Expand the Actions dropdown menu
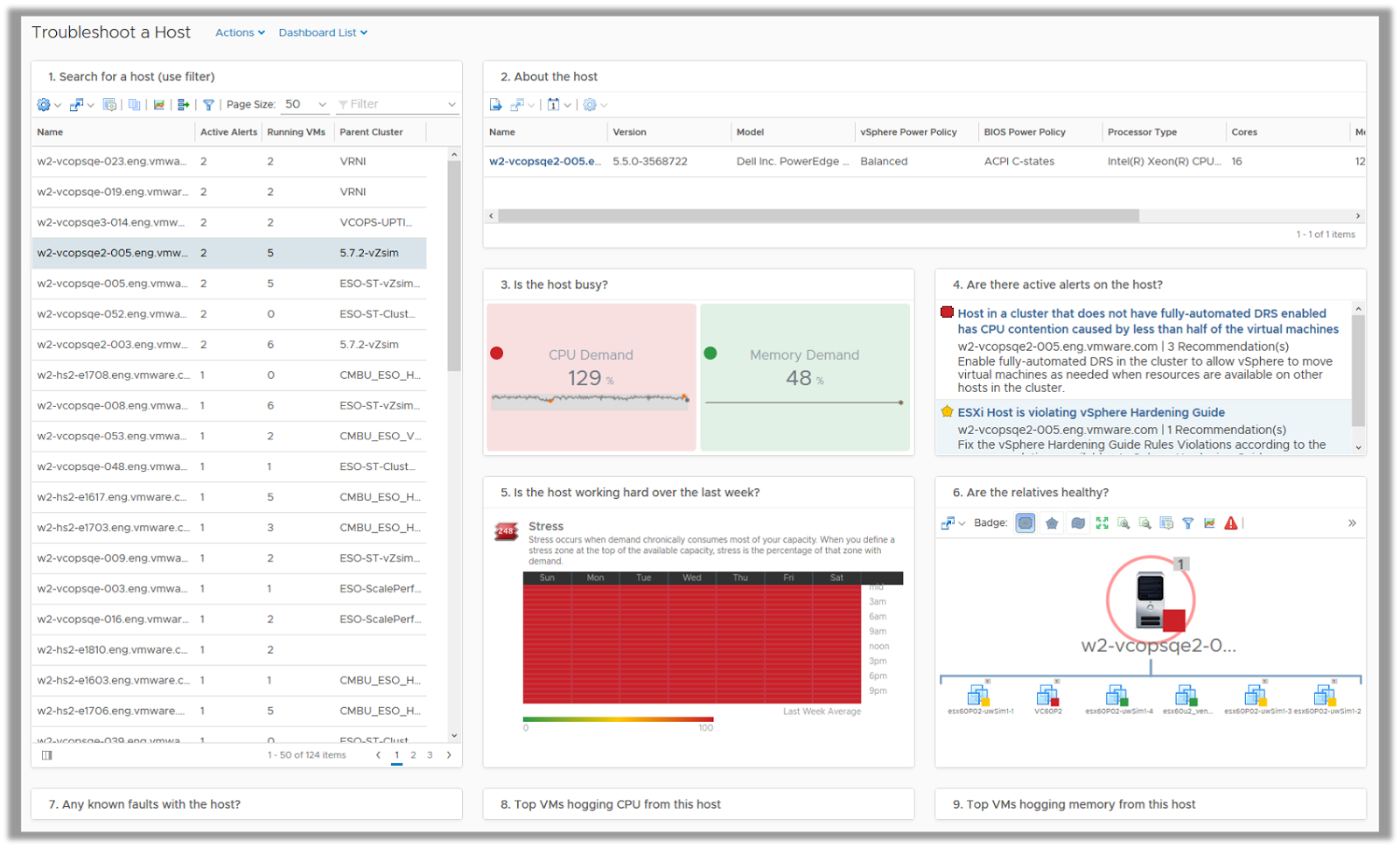 240,32
